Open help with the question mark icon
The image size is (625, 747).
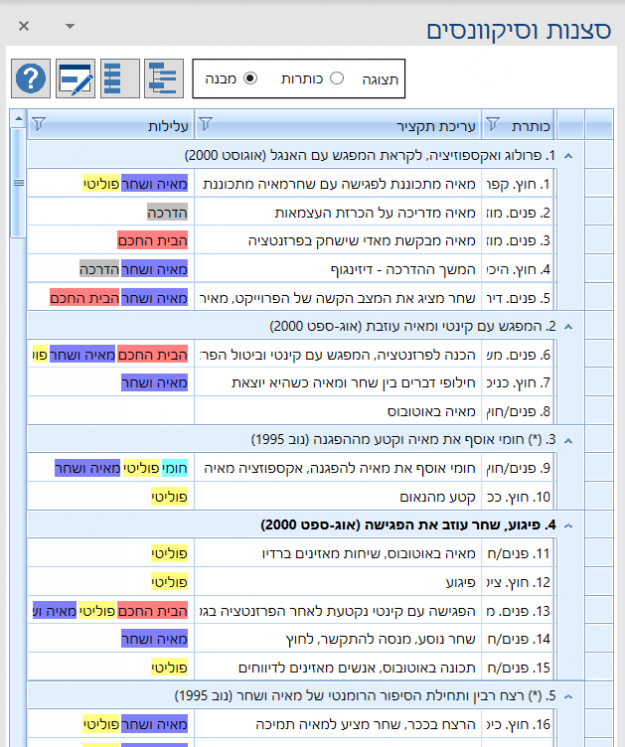coord(31,77)
